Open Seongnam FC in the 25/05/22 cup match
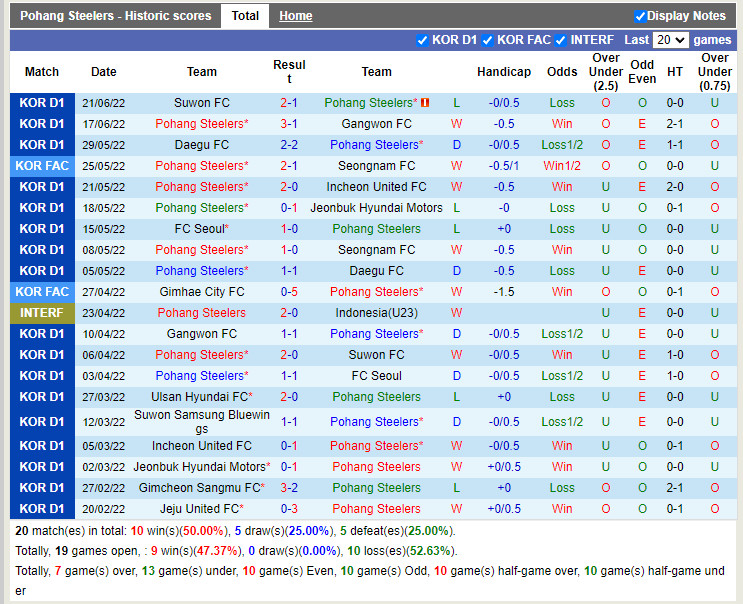The width and height of the screenshot is (743, 604). click(x=376, y=166)
